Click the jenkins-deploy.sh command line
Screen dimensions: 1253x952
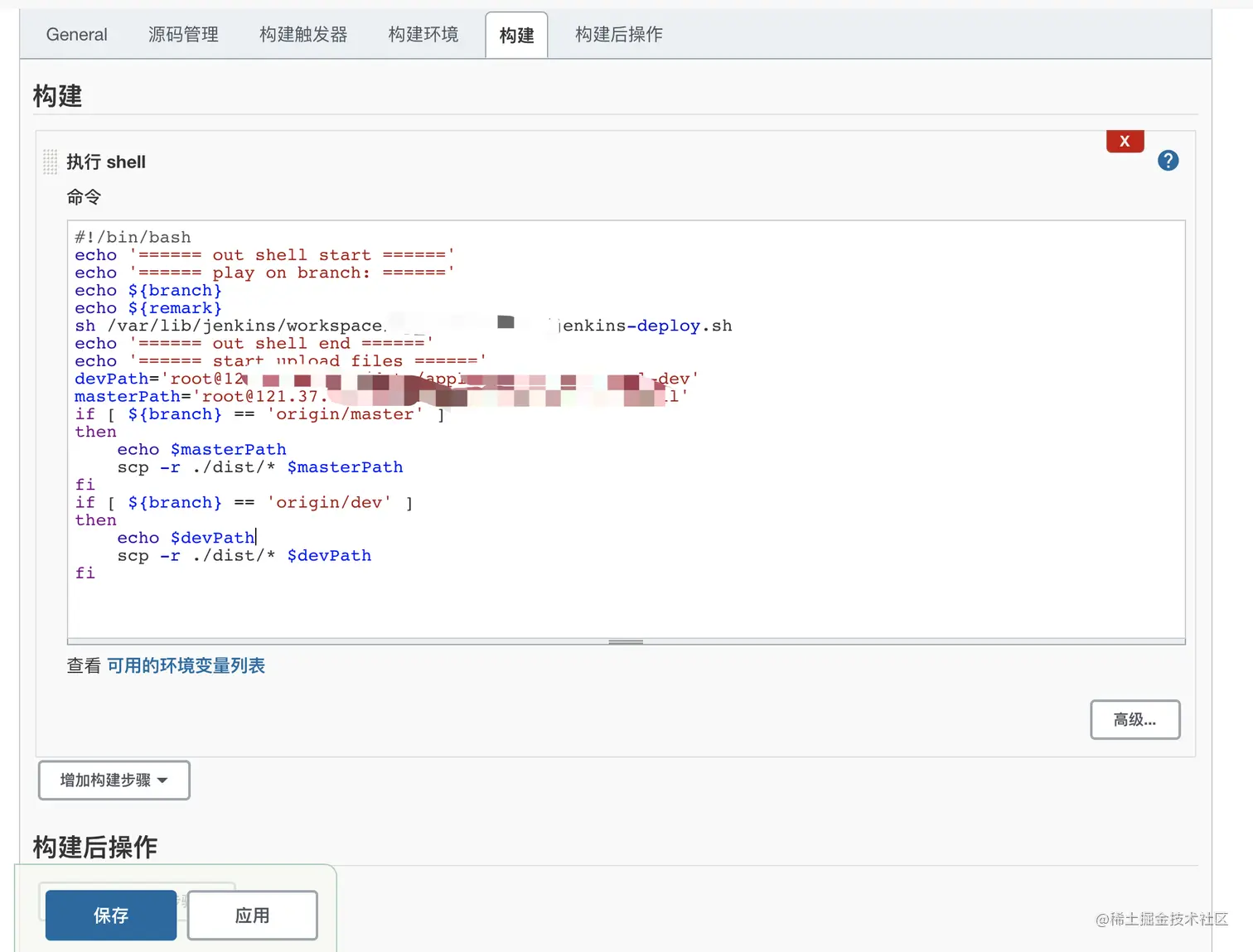[403, 326]
